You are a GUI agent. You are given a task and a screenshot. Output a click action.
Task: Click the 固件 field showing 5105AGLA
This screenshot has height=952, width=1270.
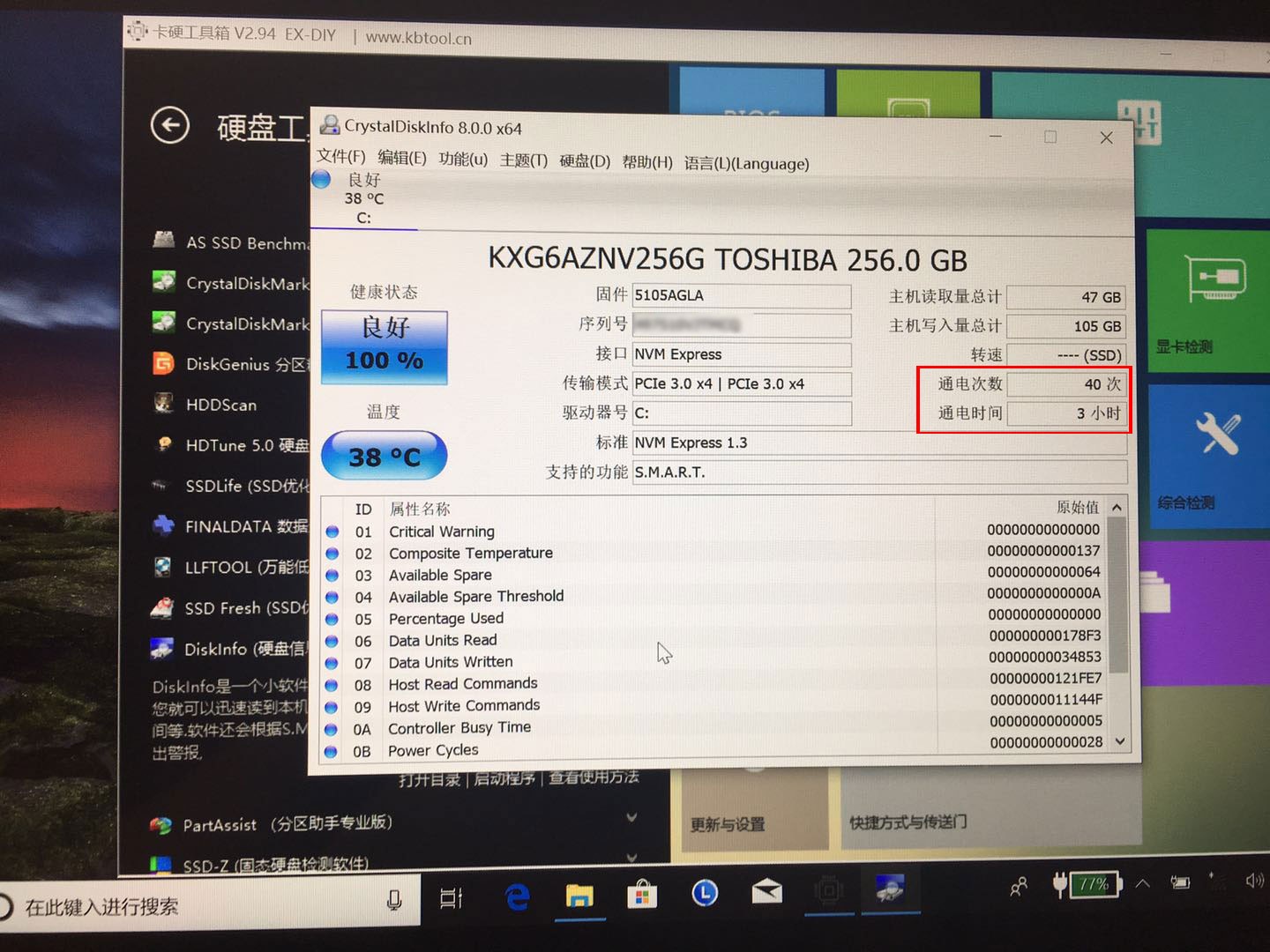click(742, 295)
